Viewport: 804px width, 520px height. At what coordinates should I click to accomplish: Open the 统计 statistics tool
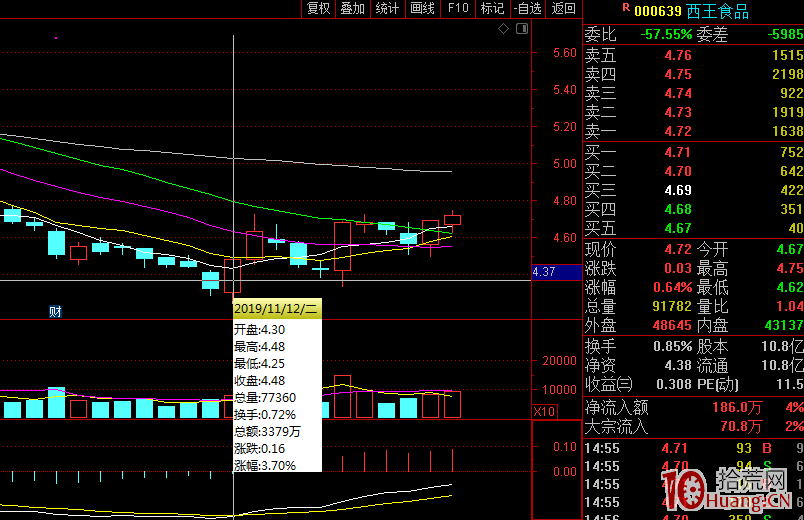coord(388,8)
